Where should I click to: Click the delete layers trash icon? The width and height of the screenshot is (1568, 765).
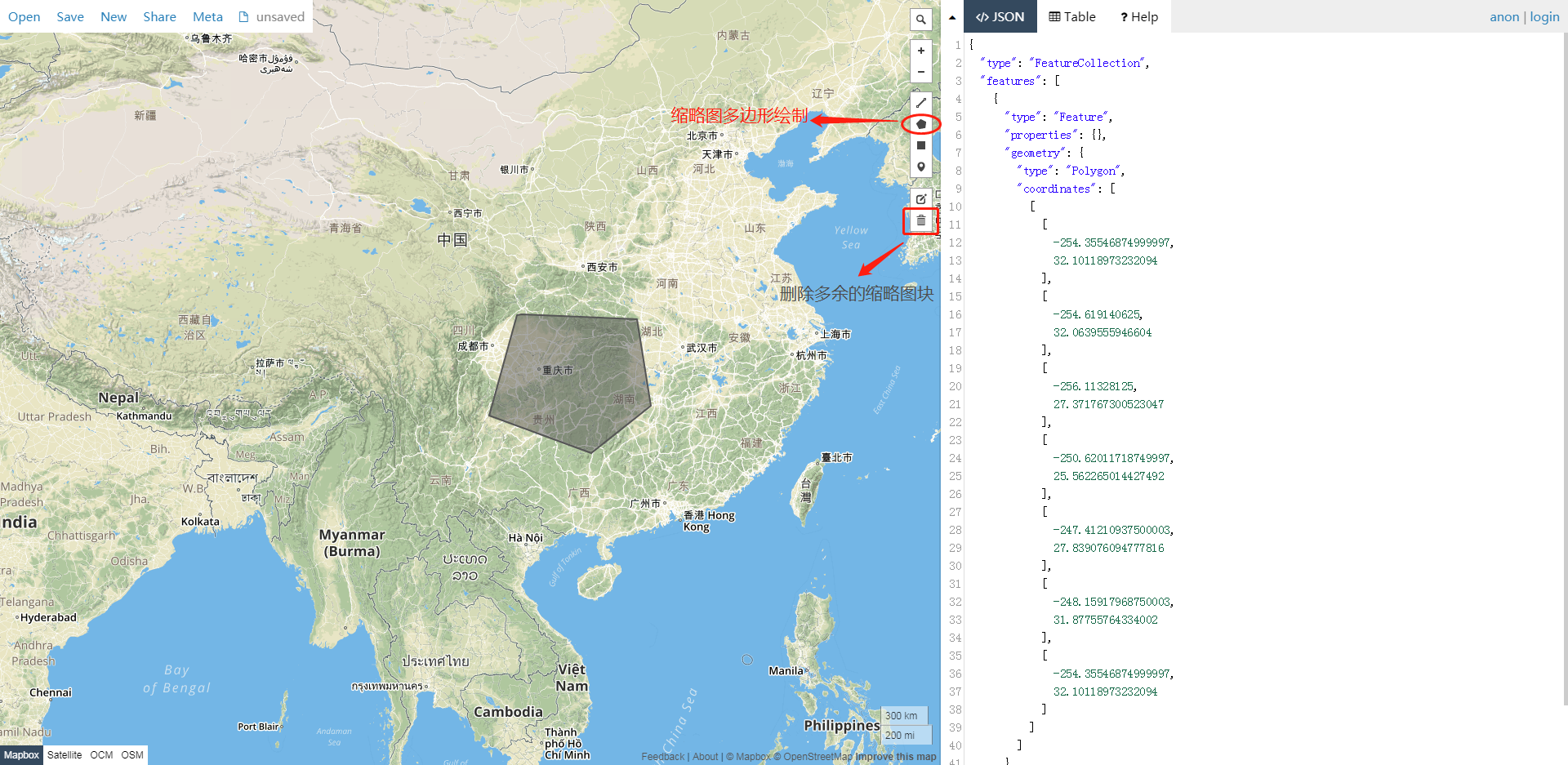coord(920,220)
